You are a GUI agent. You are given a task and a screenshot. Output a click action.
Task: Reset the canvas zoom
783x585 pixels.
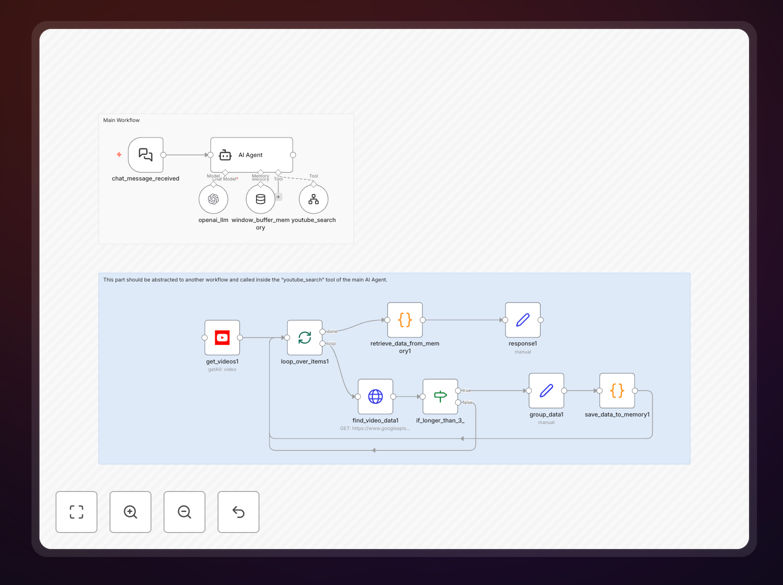click(238, 512)
